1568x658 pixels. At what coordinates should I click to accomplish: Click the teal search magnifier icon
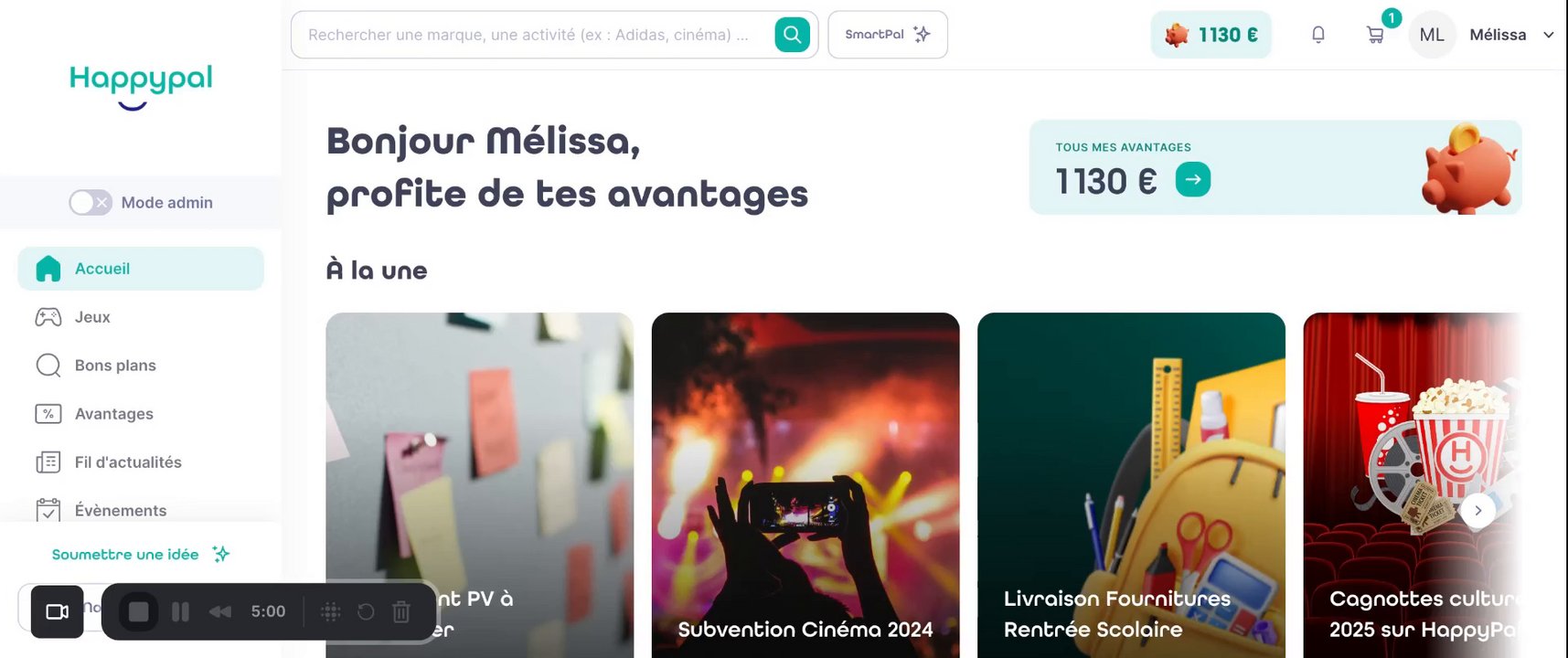(792, 35)
